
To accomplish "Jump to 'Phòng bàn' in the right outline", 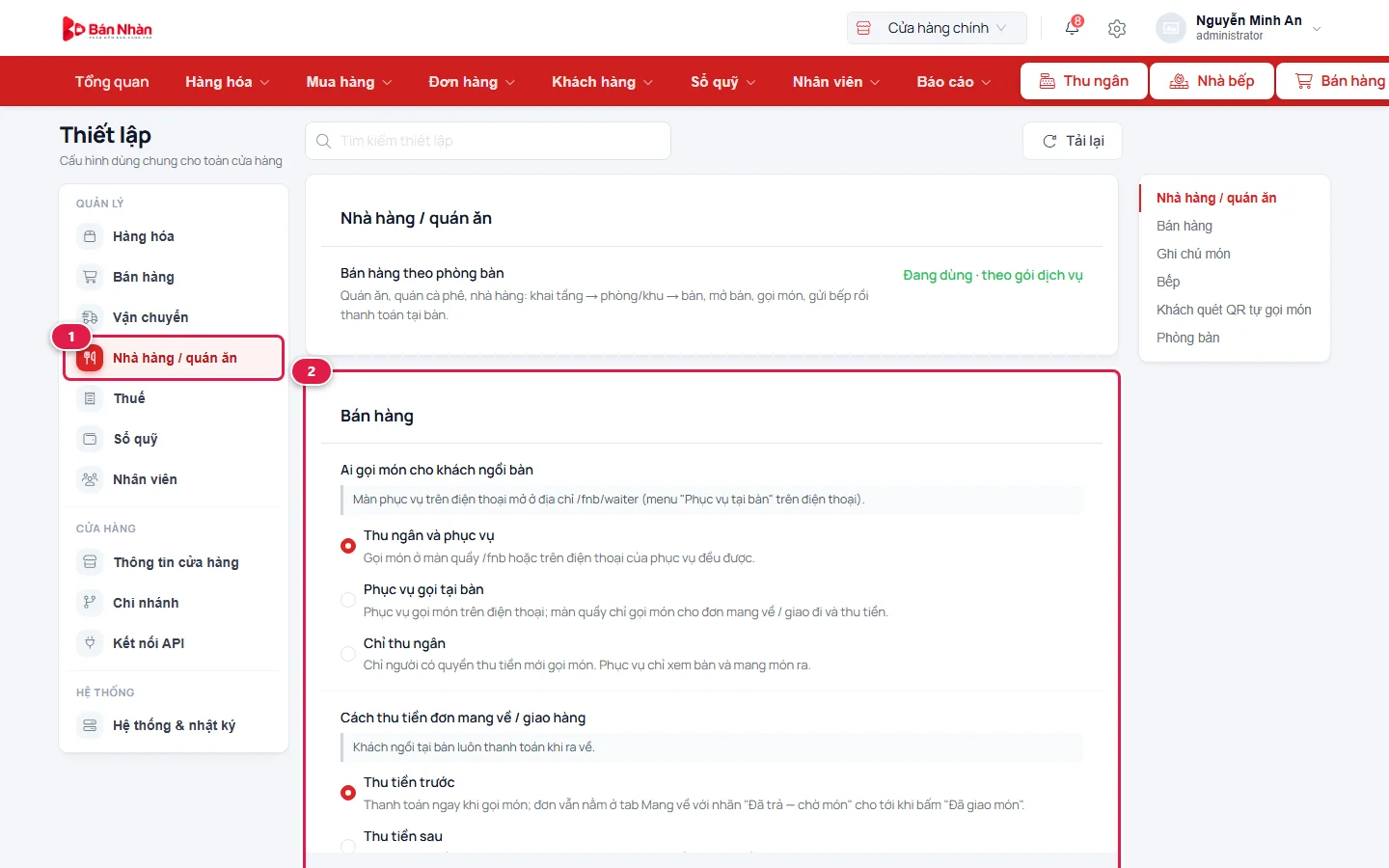I will click(x=1187, y=338).
